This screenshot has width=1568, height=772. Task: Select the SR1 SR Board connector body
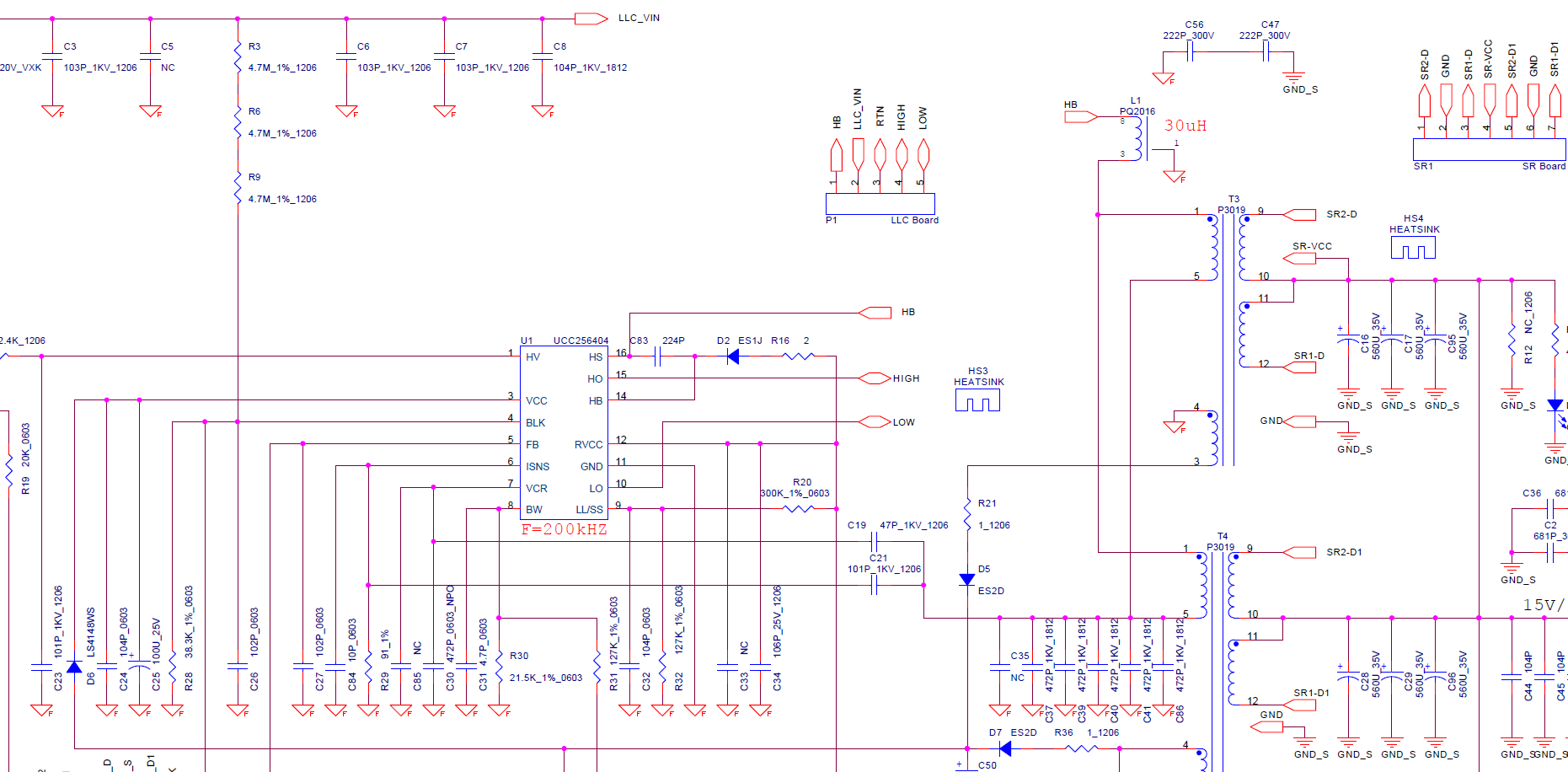coord(1489,149)
